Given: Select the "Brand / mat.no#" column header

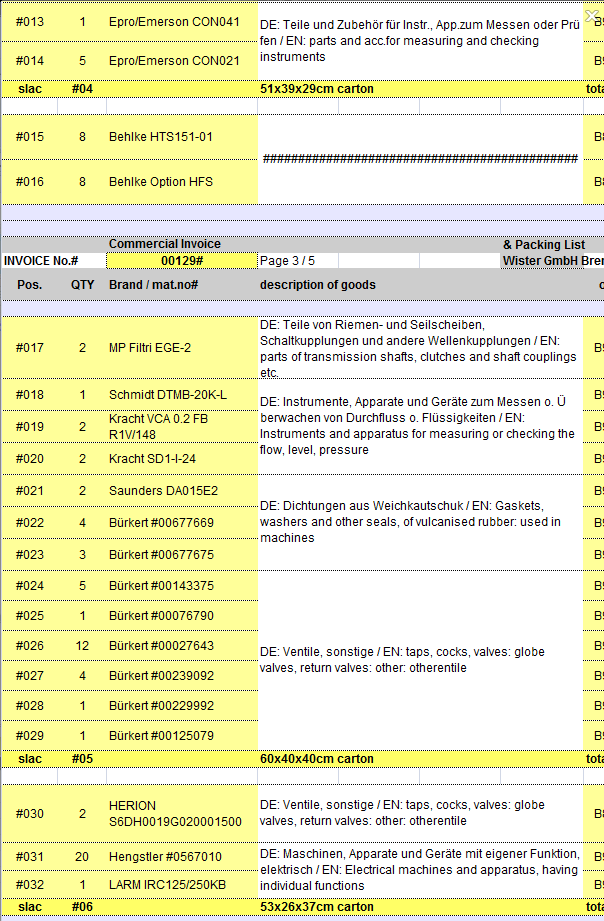Looking at the screenshot, I should (153, 285).
